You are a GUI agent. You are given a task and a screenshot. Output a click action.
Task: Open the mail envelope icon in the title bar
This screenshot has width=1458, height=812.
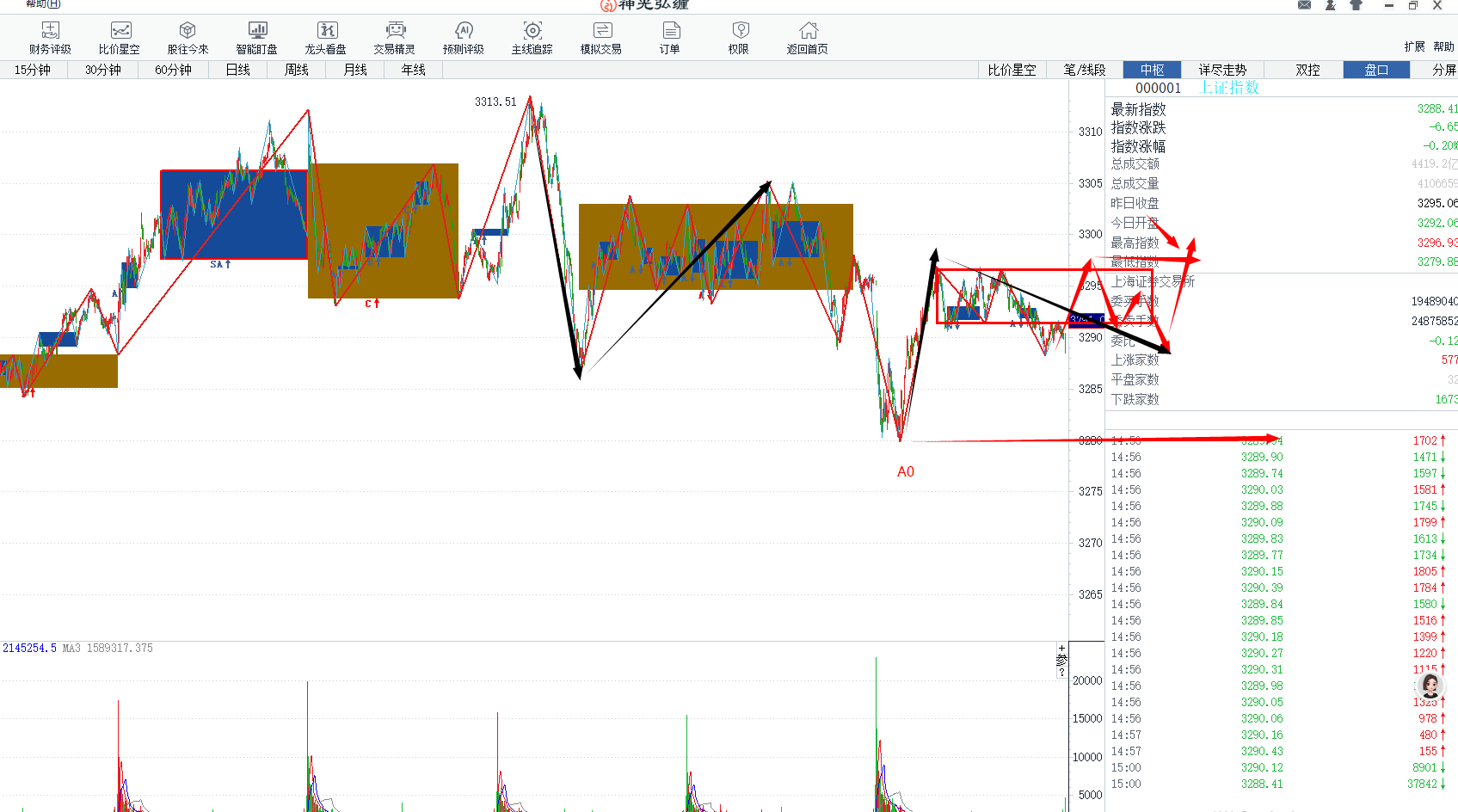click(x=1305, y=5)
